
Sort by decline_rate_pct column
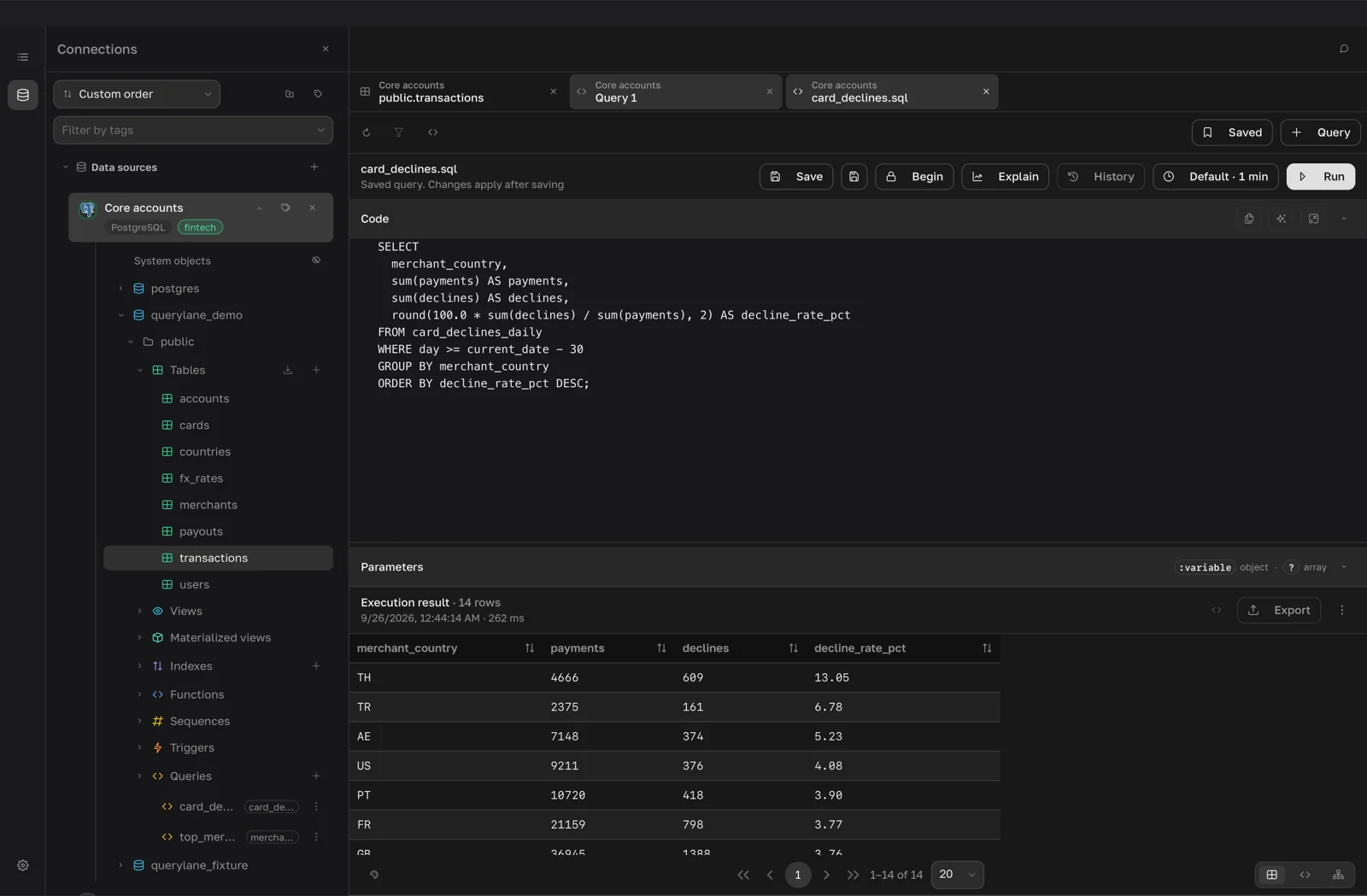pyautogui.click(x=987, y=648)
